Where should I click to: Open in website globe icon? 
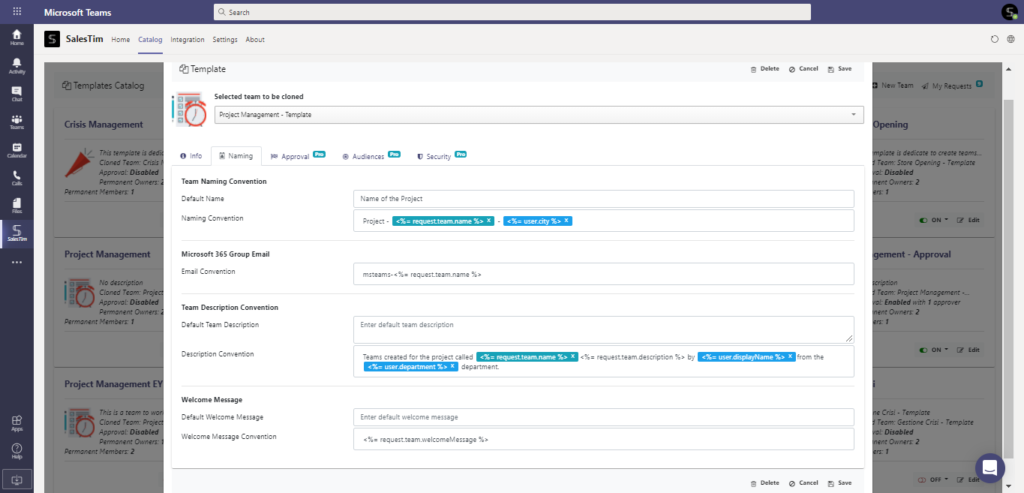tap(1010, 39)
